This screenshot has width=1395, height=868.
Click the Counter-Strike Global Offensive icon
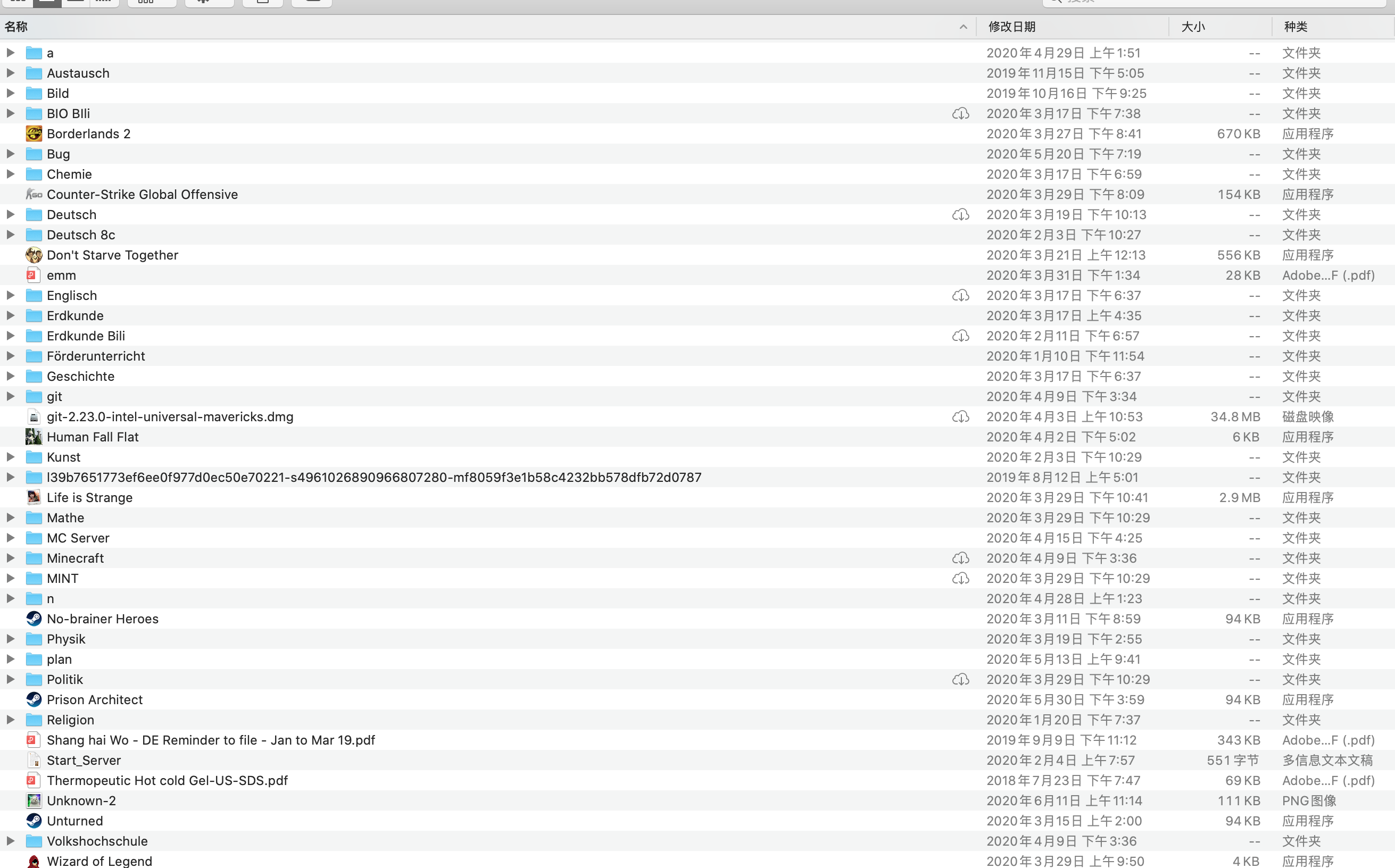tap(34, 195)
